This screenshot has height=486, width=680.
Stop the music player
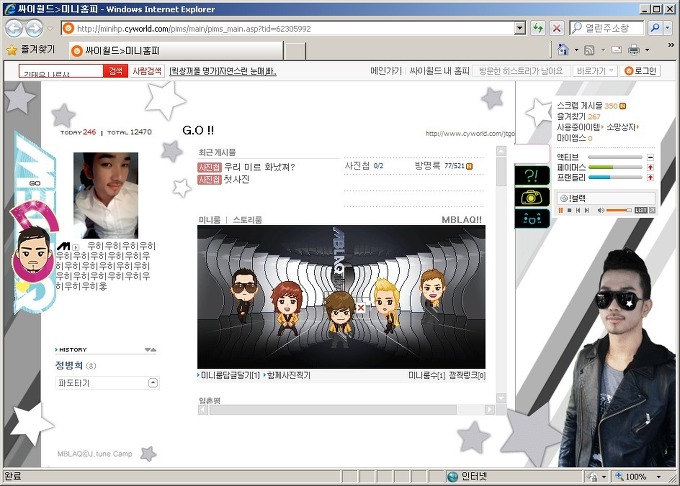point(569,210)
